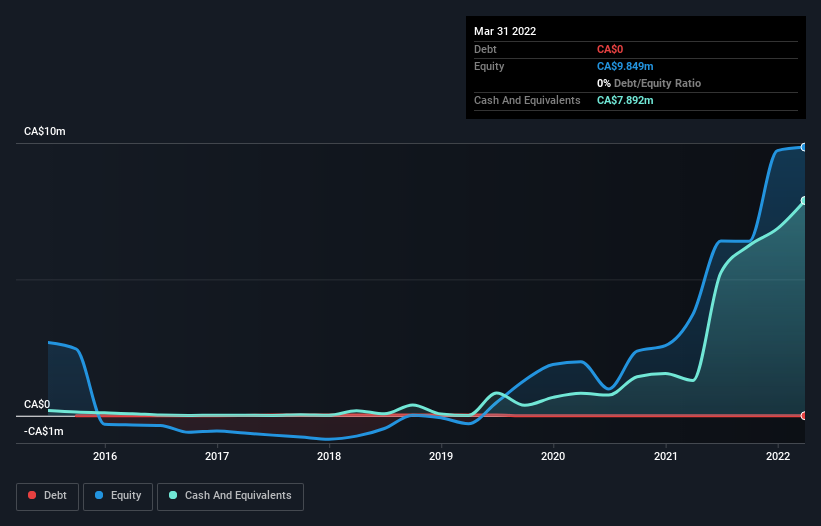Click the 2020 x-axis label
Image resolution: width=821 pixels, height=526 pixels.
[x=553, y=456]
